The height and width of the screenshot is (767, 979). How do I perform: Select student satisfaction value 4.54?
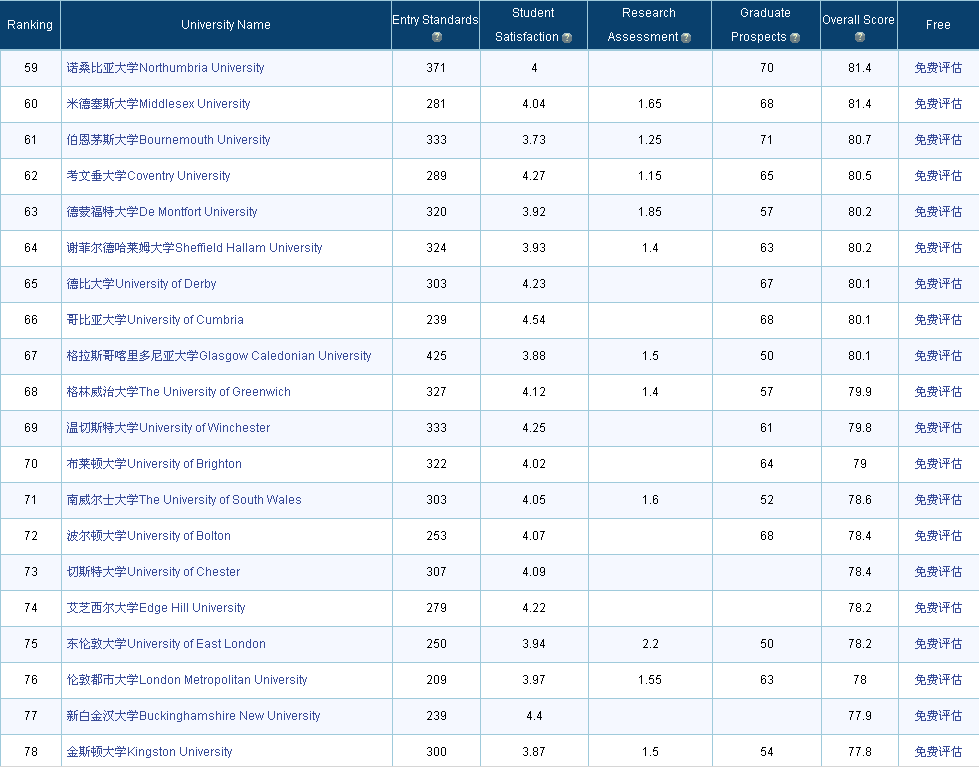coord(534,320)
